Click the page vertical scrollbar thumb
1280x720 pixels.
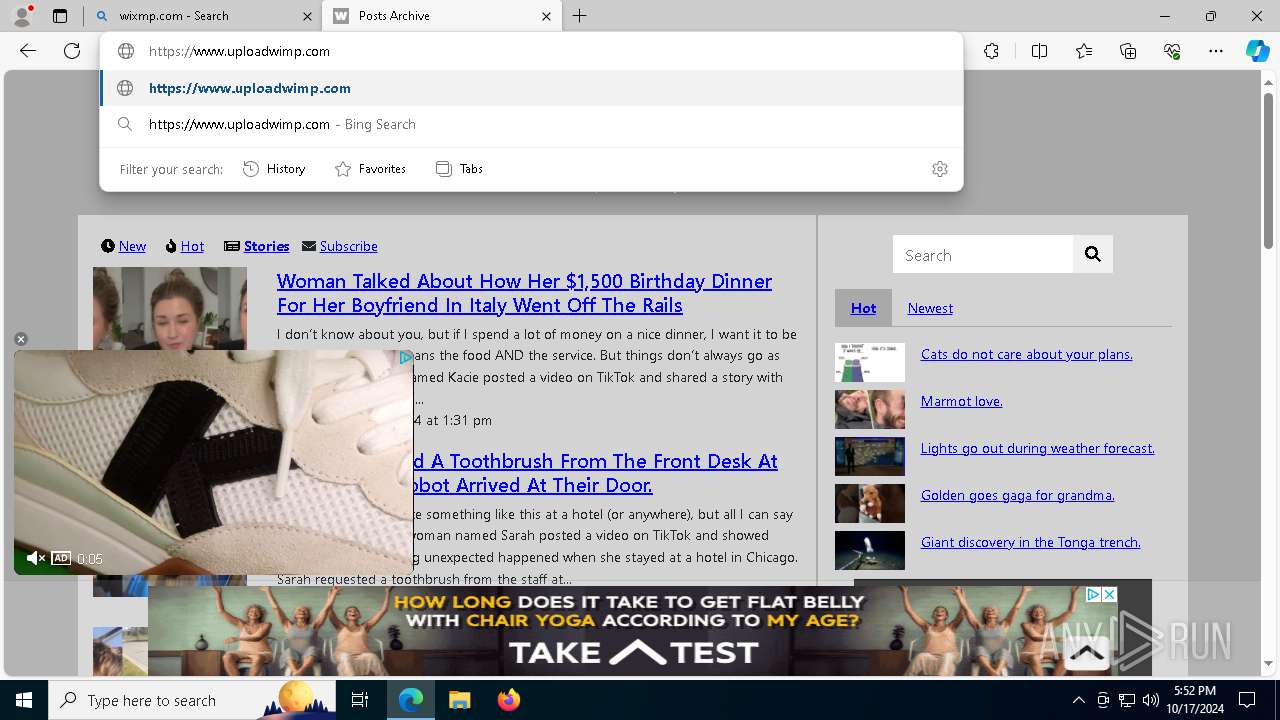tap(1268, 170)
